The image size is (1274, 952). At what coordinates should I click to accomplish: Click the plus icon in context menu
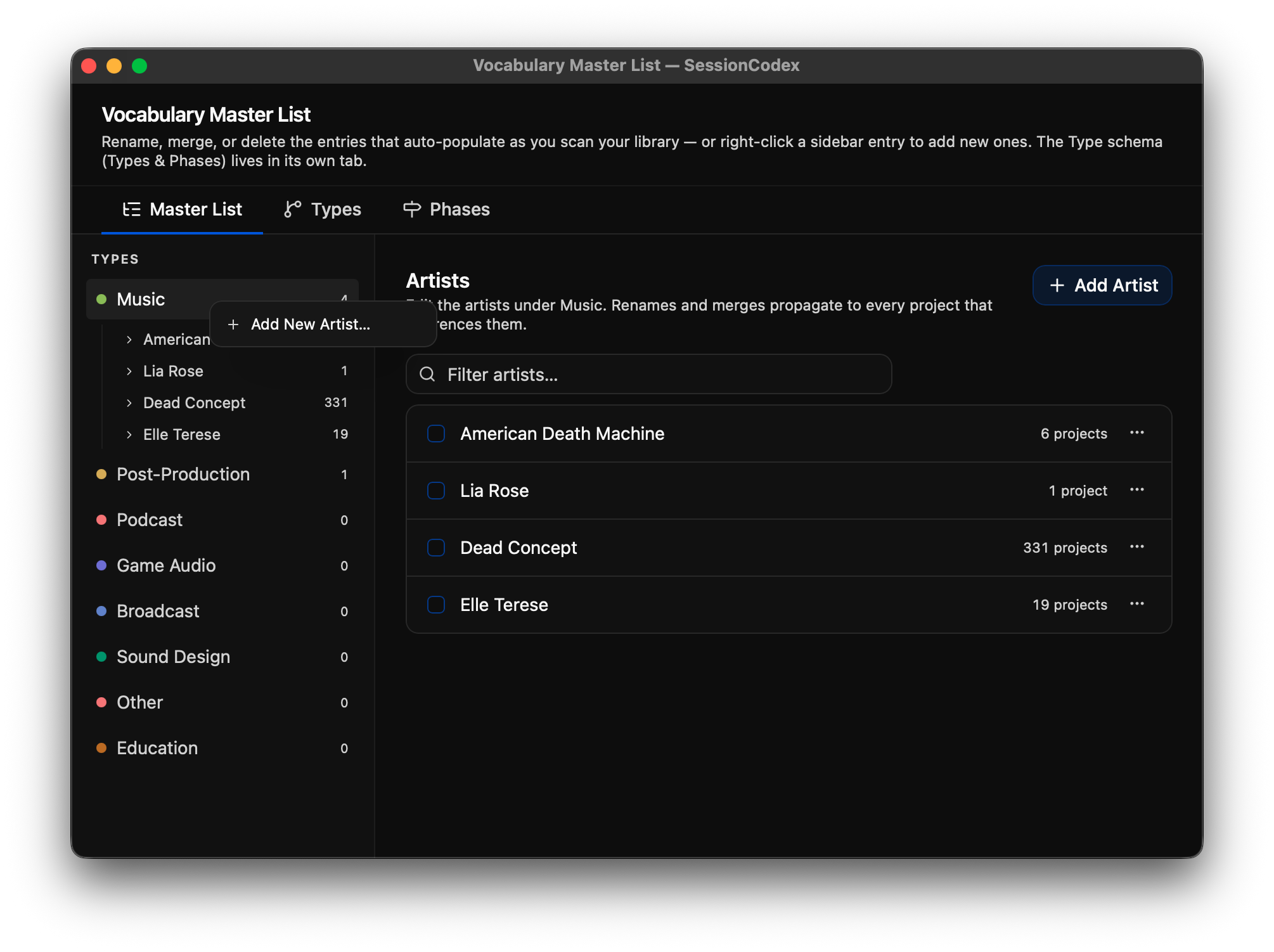(x=233, y=325)
